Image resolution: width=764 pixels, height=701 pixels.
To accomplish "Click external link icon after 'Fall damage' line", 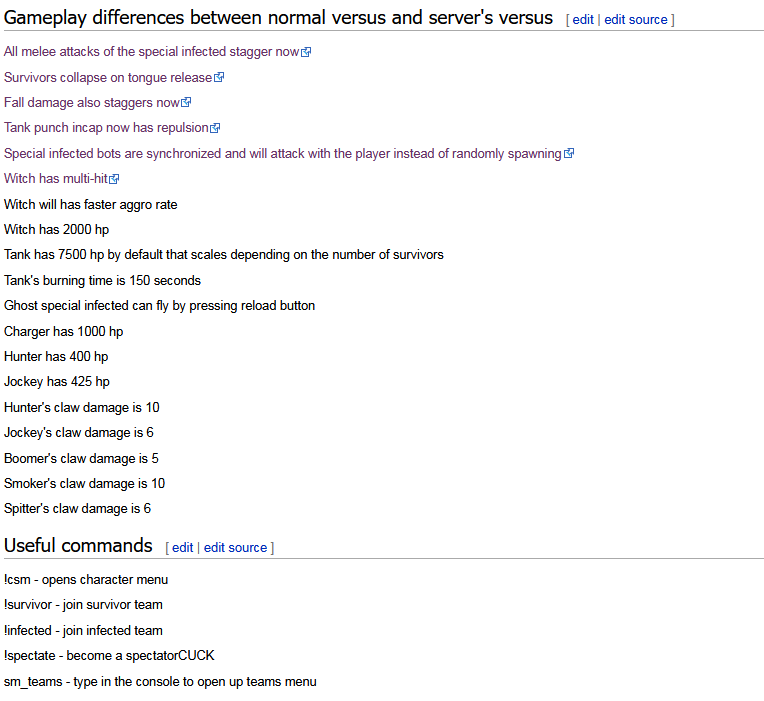I will (x=186, y=102).
